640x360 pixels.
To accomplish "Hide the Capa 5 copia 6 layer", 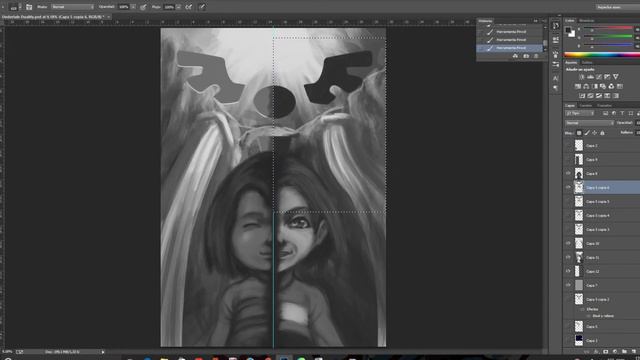I will tap(568, 187).
